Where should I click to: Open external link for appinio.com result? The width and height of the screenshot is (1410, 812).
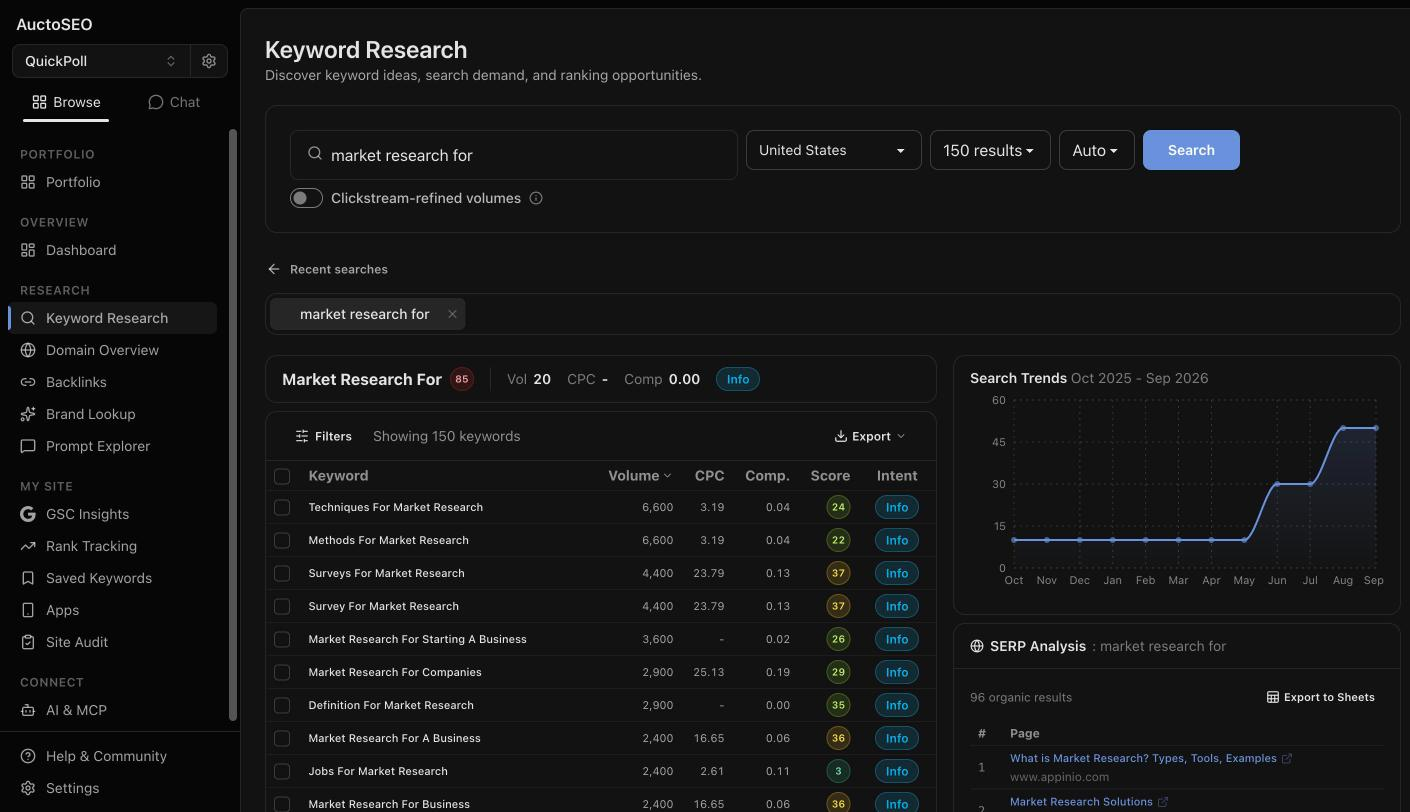(1286, 758)
